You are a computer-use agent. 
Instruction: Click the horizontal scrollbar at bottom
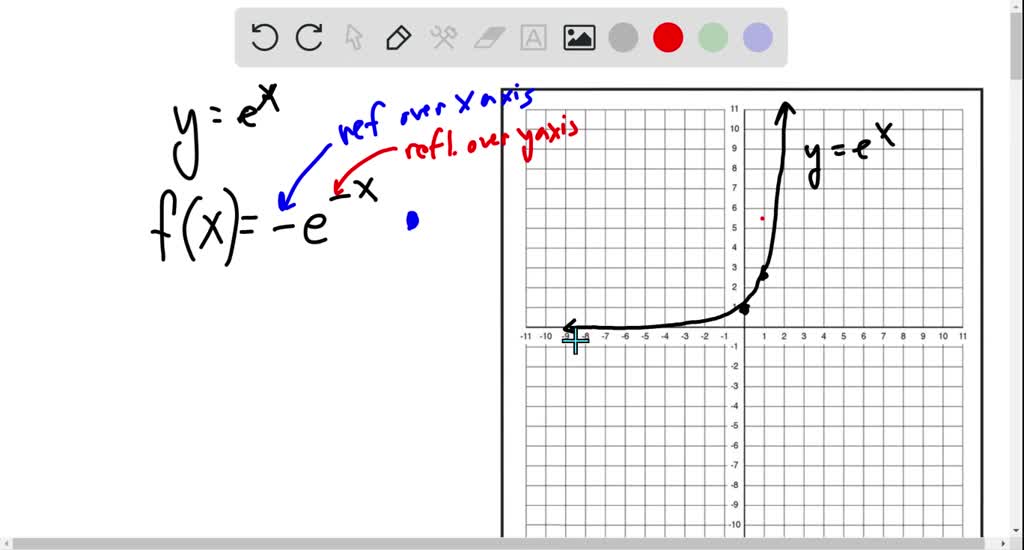[x=498, y=543]
